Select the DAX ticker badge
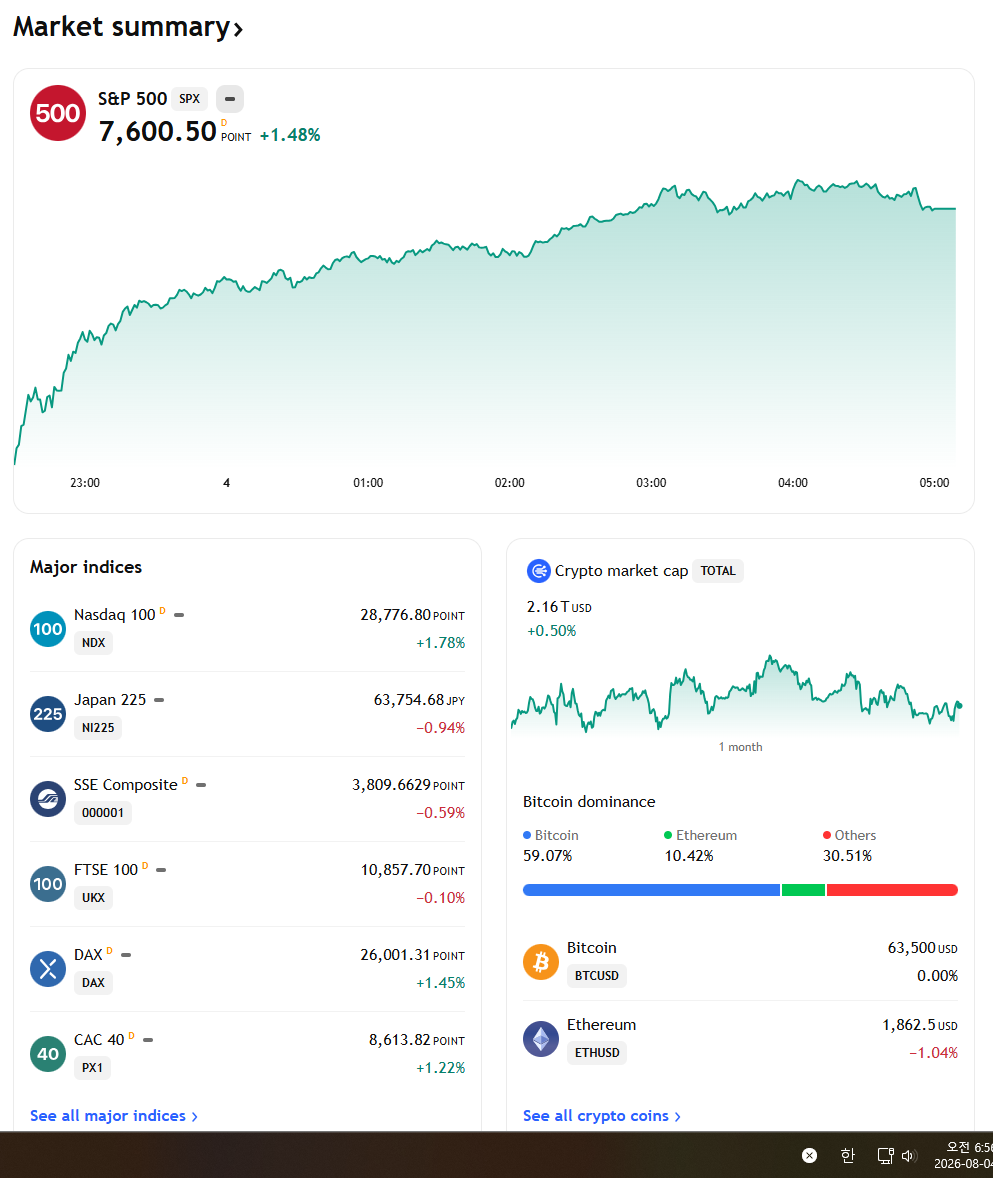Image resolution: width=993 pixels, height=1178 pixels. coord(93,983)
